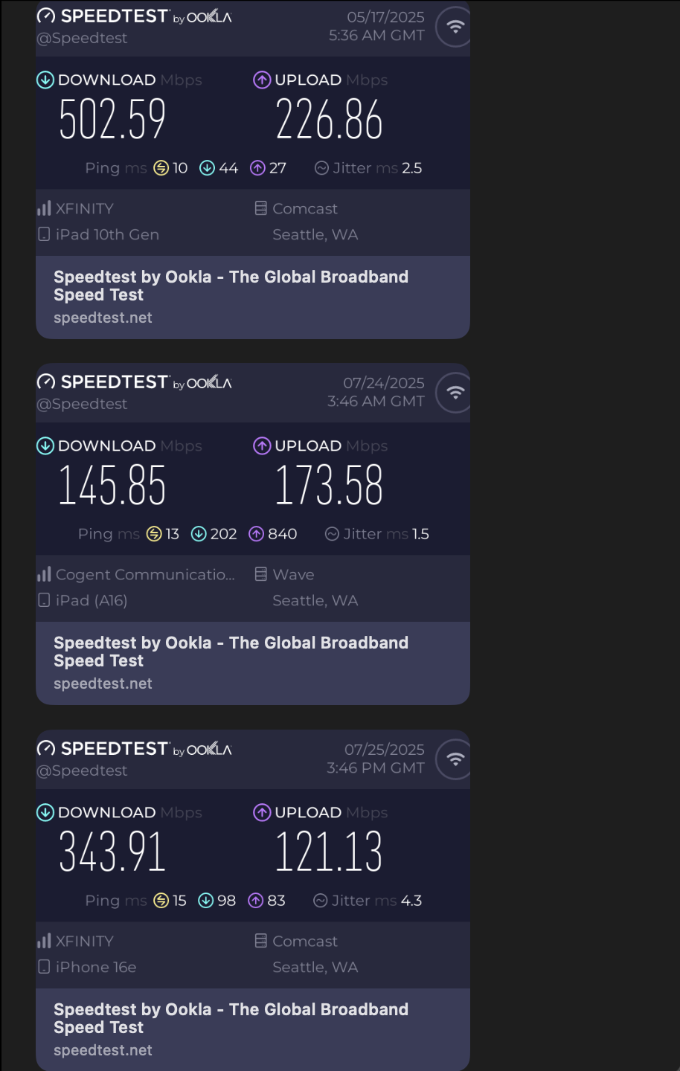The width and height of the screenshot is (680, 1071).
Task: Click the Speedtest logo on the 07/24/2025 card
Action: 134,382
